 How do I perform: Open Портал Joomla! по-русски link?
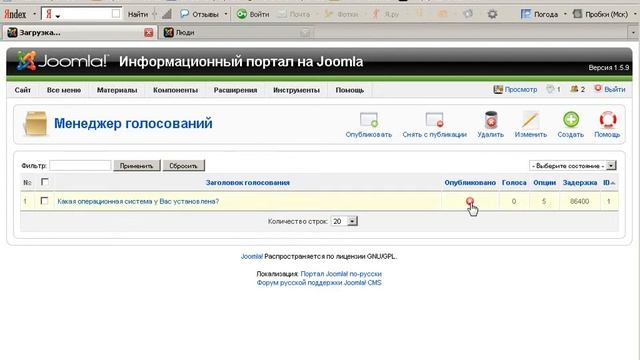pos(341,273)
